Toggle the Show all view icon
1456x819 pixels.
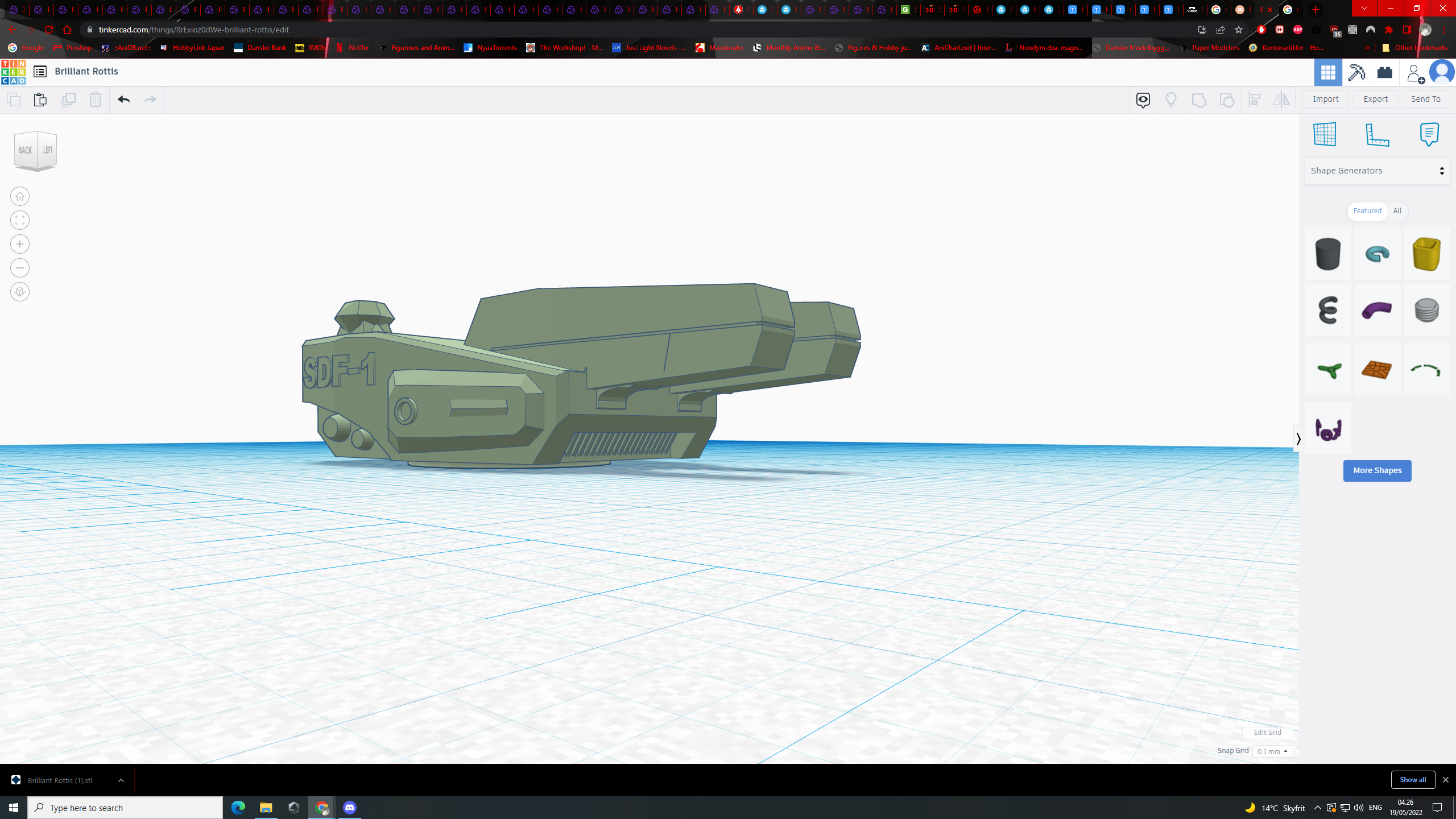tap(1143, 100)
